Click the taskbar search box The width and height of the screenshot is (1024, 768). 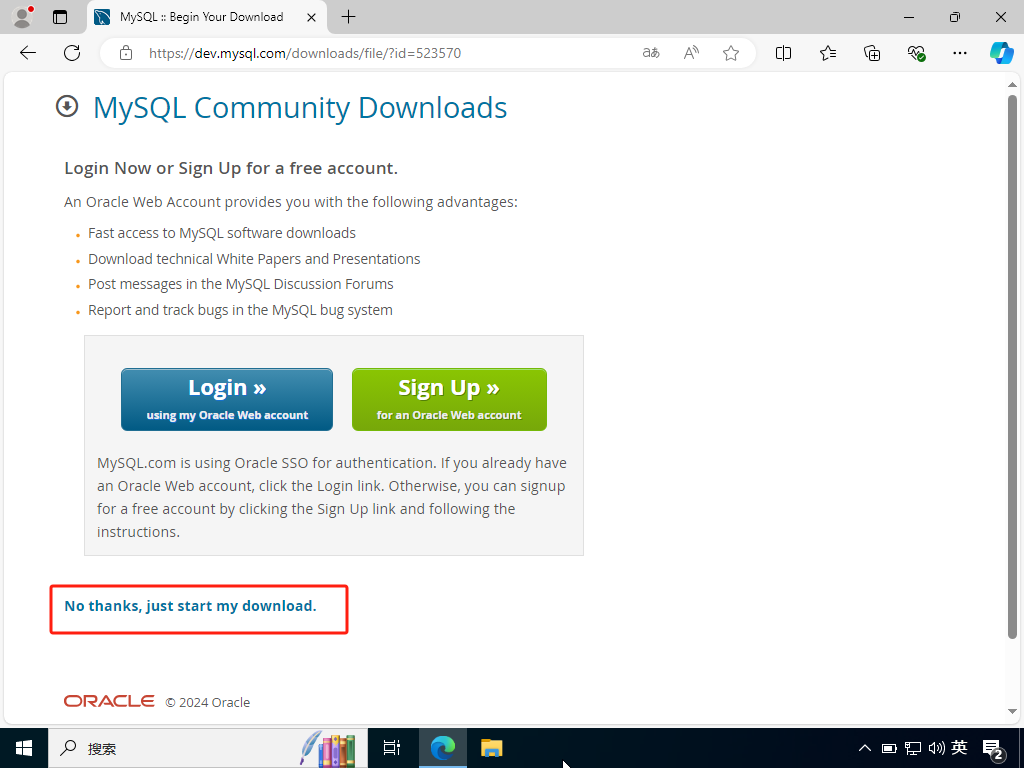[208, 748]
